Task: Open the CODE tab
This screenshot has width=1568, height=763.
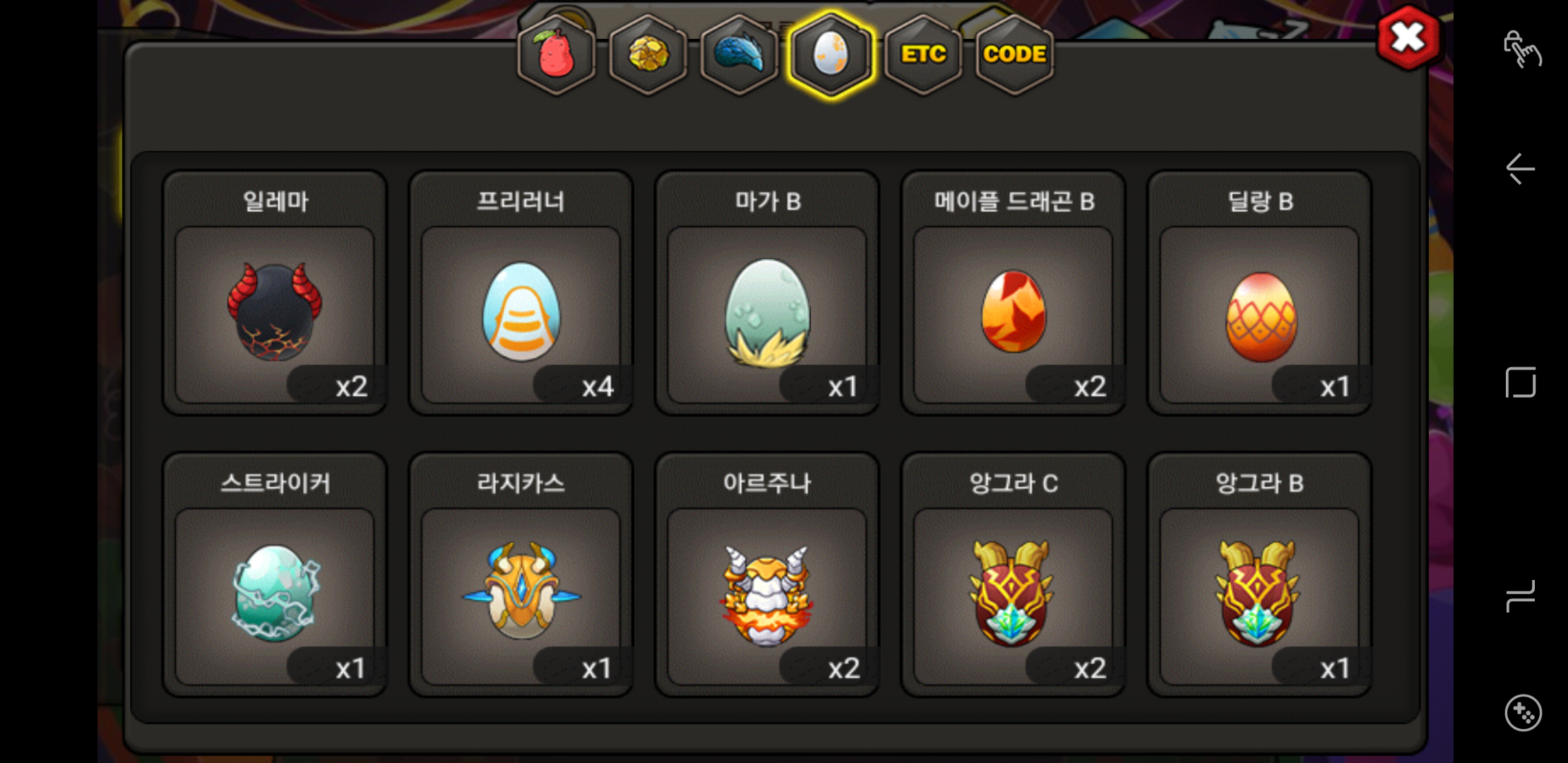Action: coord(1014,54)
